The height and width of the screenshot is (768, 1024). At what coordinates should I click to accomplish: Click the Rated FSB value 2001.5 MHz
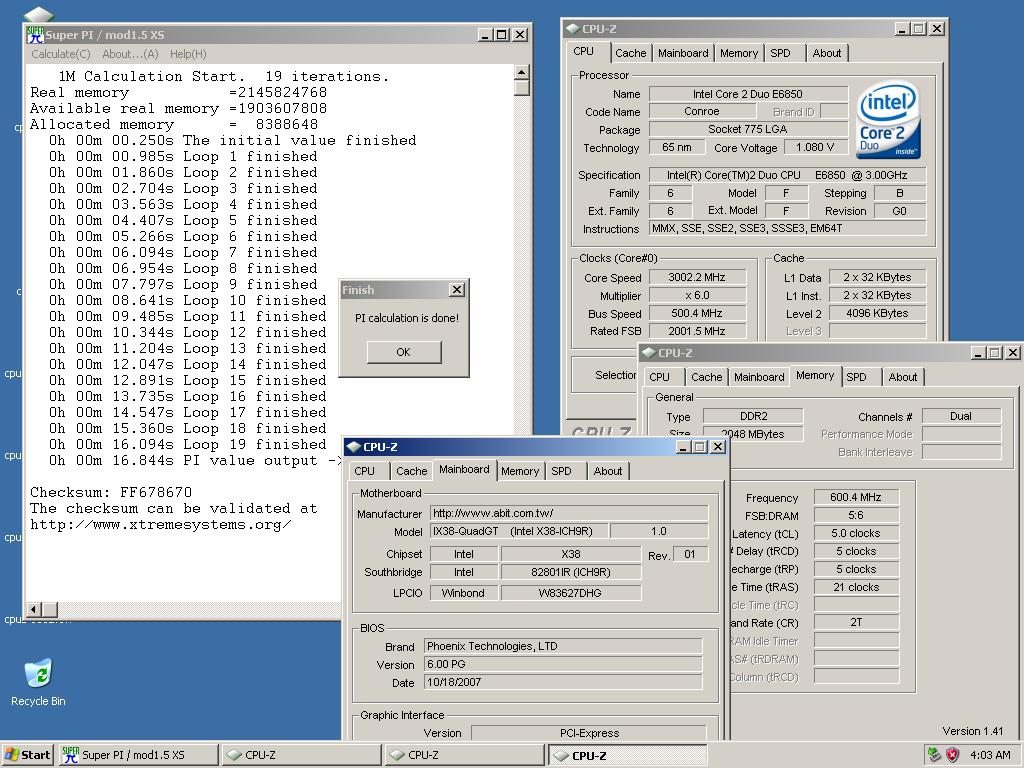[697, 331]
